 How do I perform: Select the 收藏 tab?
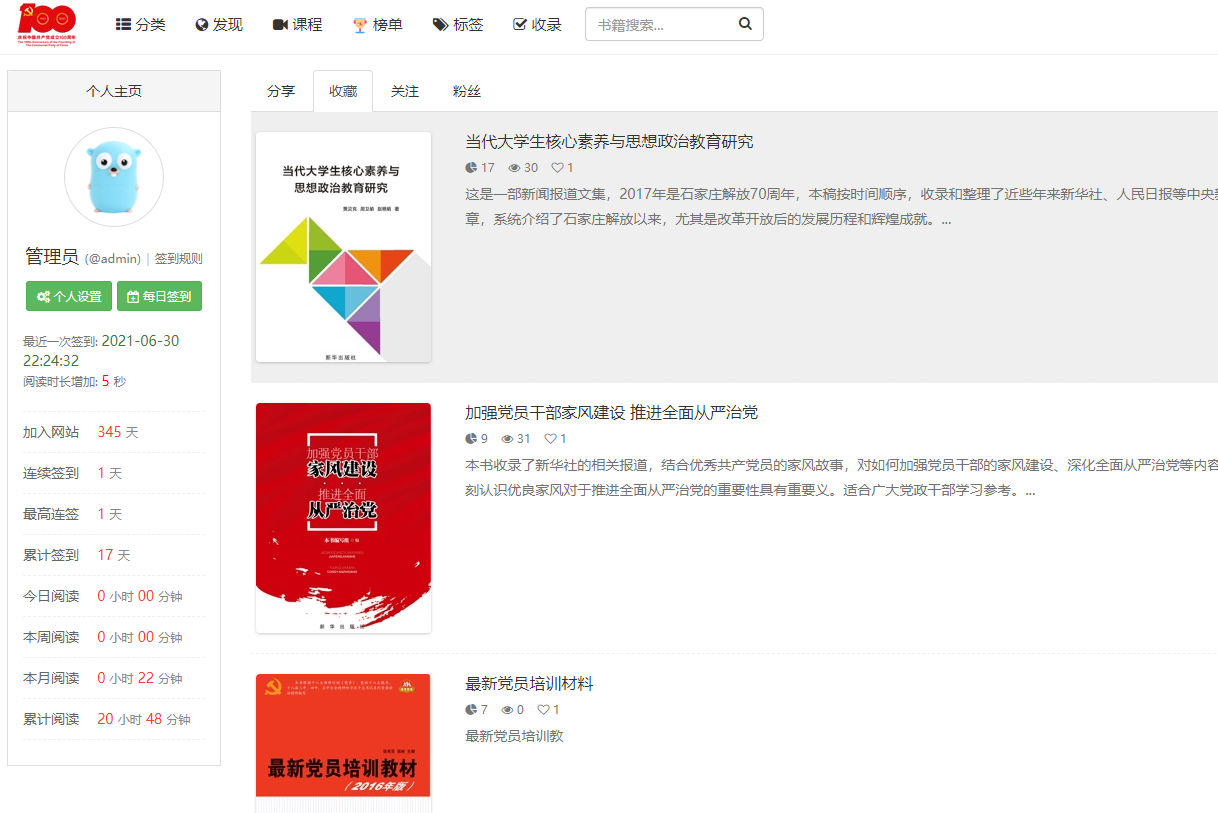[x=343, y=91]
